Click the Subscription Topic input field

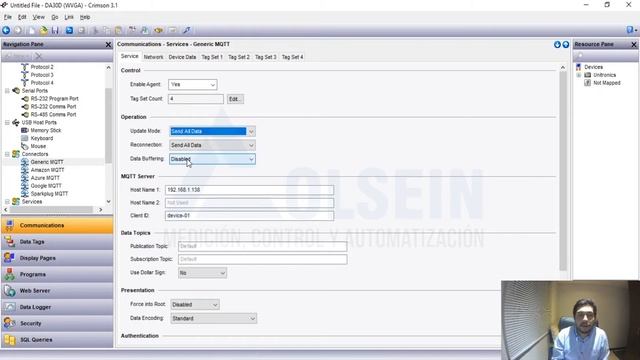pyautogui.click(x=262, y=260)
